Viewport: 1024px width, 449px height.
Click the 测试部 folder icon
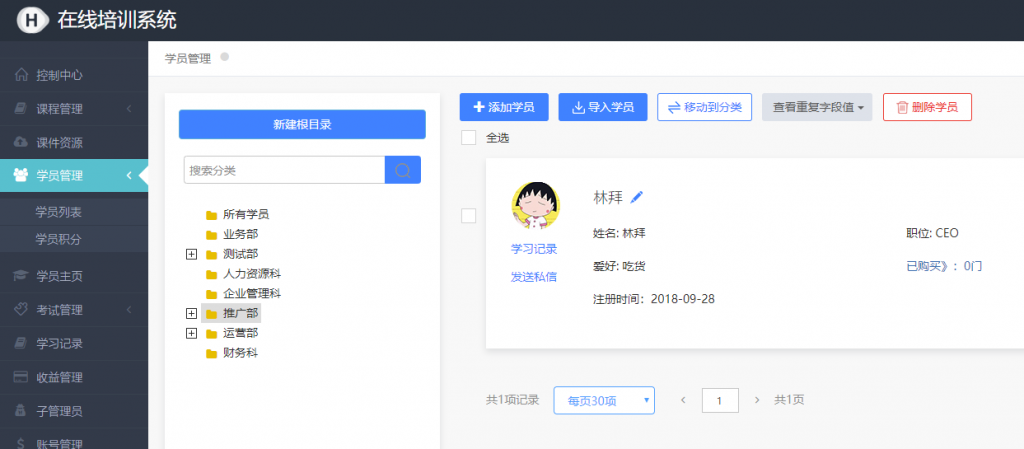211,255
